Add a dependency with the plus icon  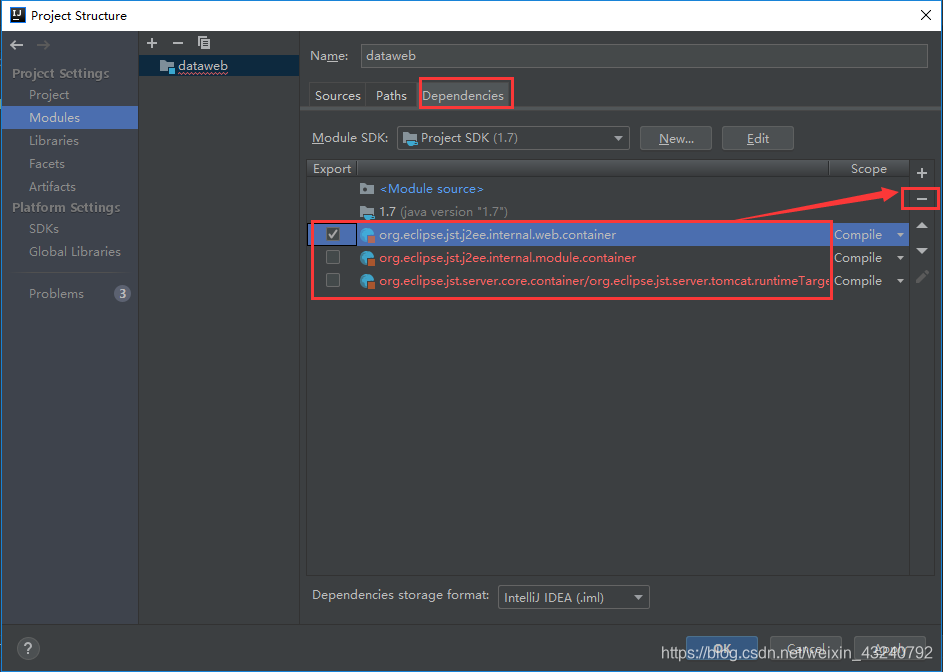(x=921, y=173)
